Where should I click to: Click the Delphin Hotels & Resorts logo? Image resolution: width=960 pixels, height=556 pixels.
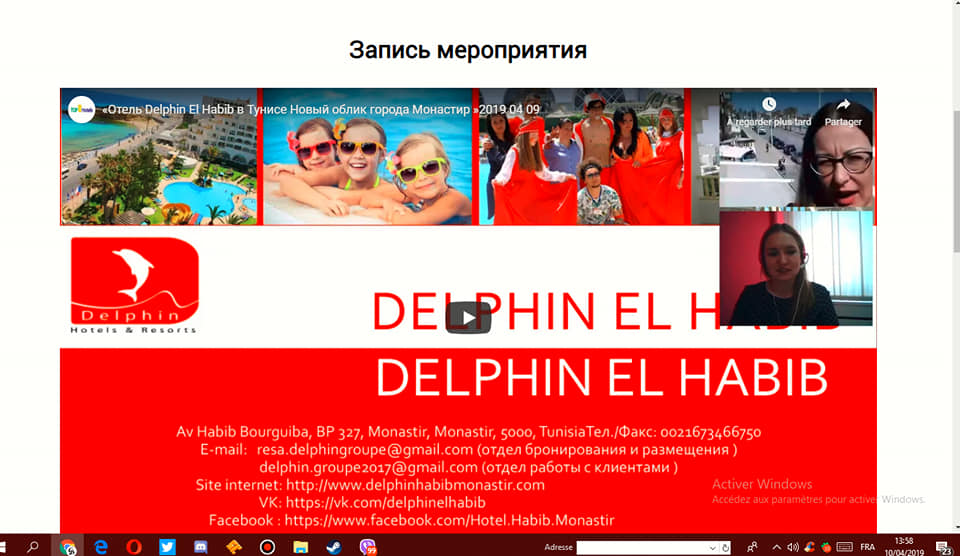134,285
